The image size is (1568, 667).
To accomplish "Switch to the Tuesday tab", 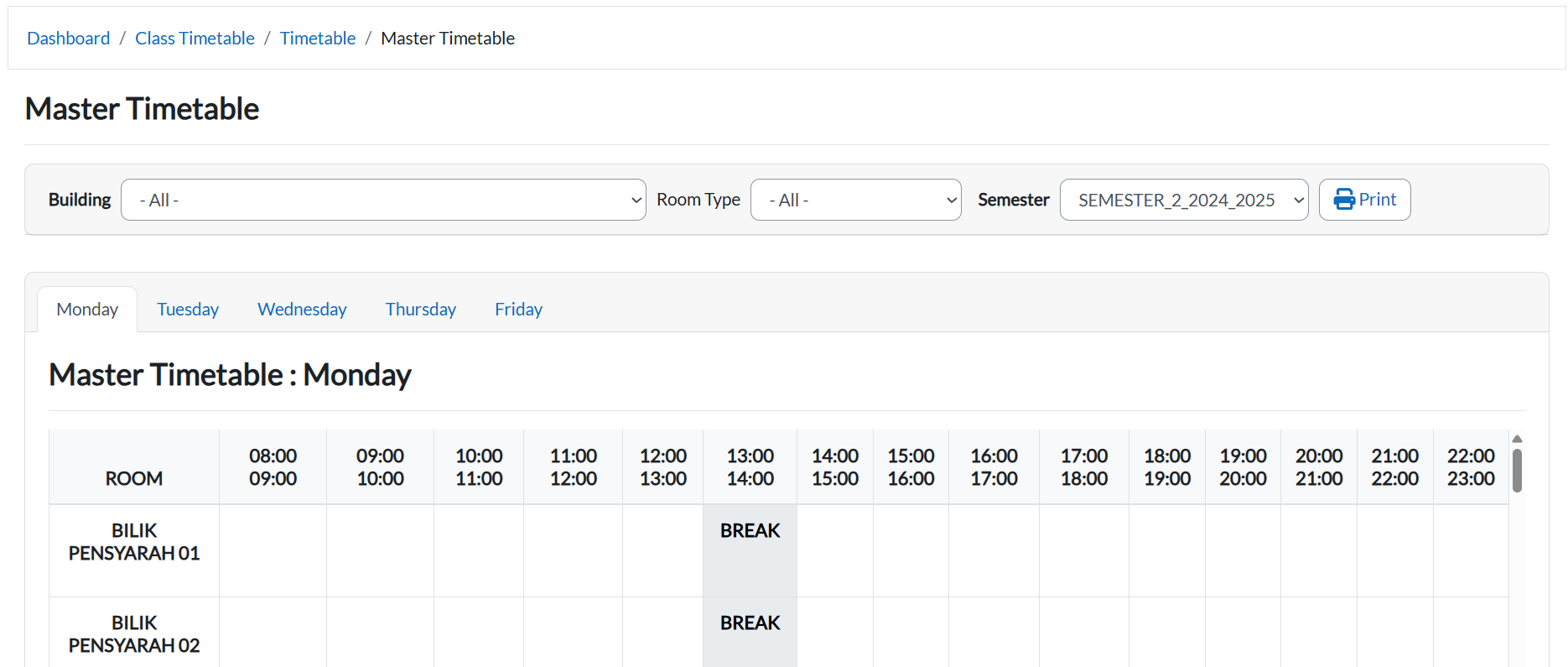I will 188,310.
